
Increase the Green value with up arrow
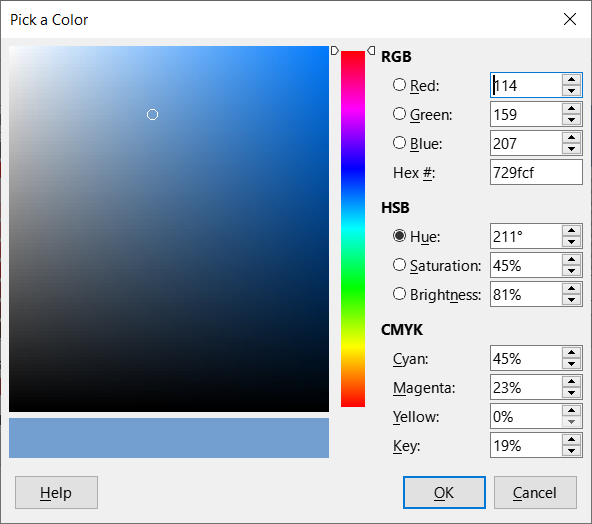[571, 108]
